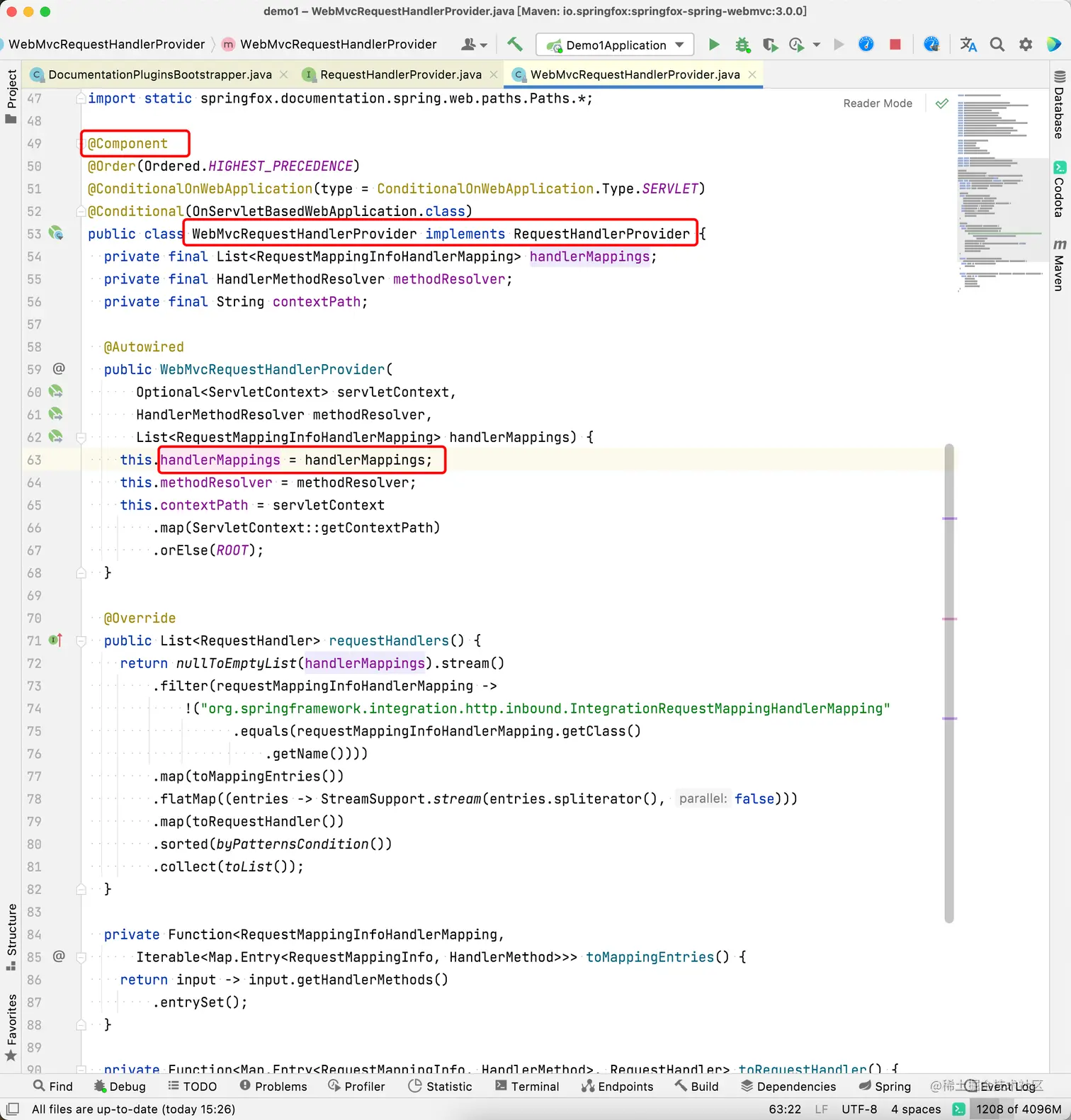This screenshot has width=1071, height=1120.
Task: Click the 63:22 line-column indicator
Action: 785,1109
